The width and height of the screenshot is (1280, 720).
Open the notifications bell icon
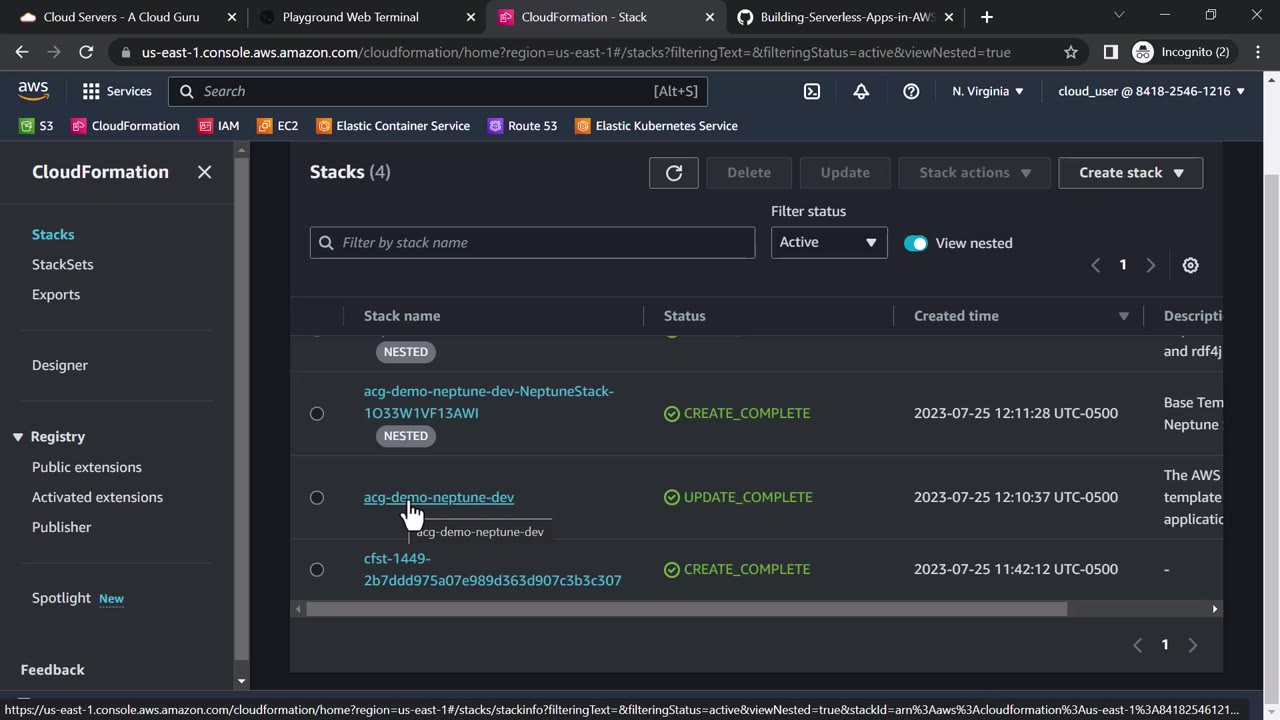click(x=861, y=91)
